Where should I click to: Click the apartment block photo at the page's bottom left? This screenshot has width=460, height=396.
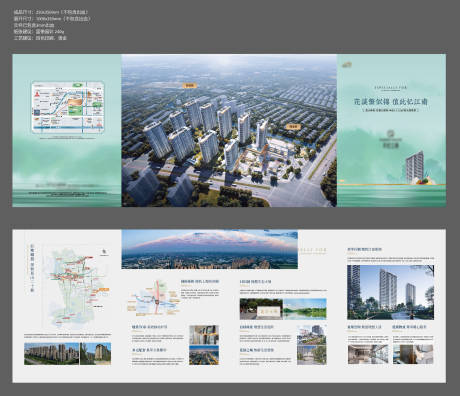(x=51, y=354)
